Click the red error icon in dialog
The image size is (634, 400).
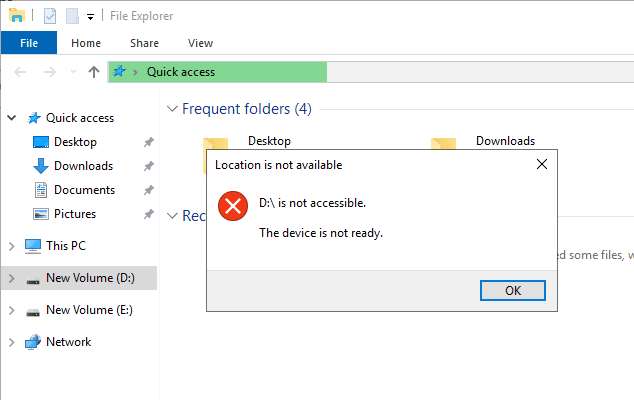point(233,208)
